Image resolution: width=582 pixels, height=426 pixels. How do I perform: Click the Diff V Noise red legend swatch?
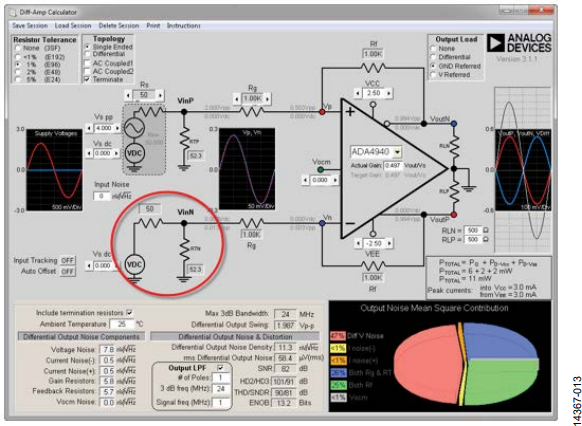point(337,336)
